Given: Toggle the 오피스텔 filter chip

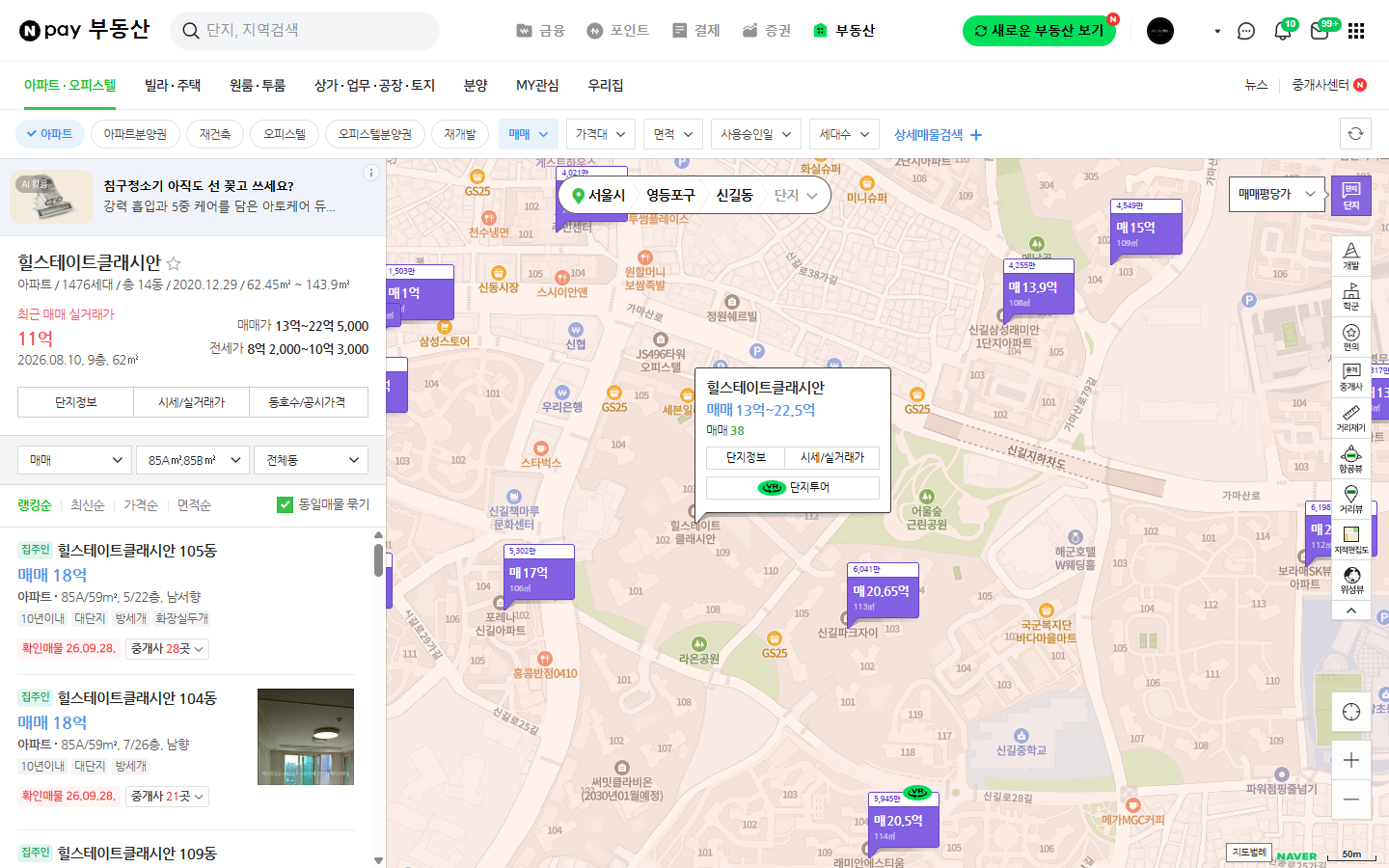Looking at the screenshot, I should 284,134.
